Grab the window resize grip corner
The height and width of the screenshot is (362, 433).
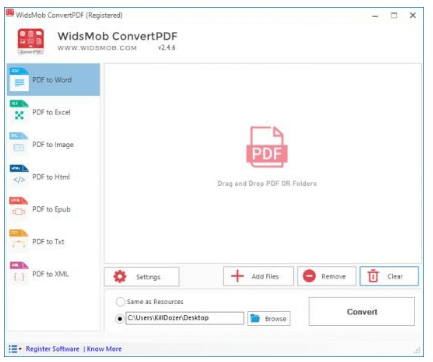point(417,350)
